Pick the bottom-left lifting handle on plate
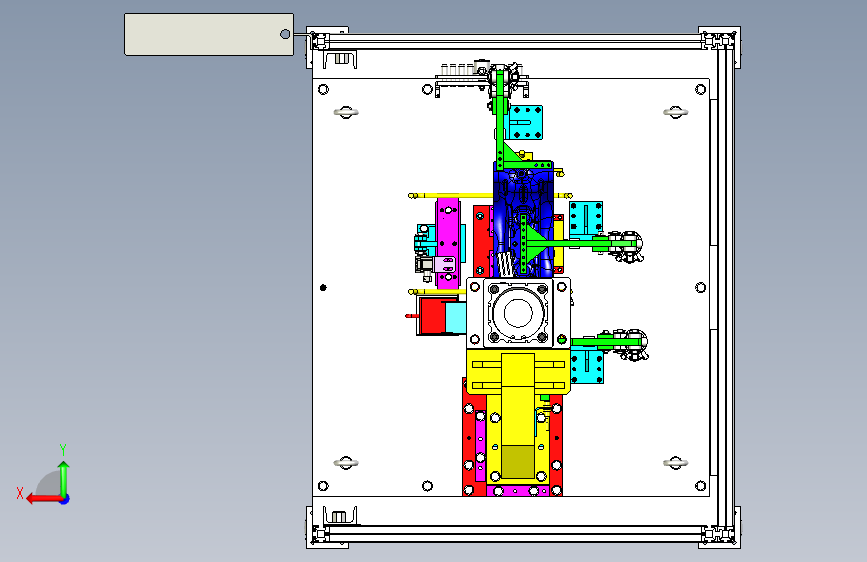 (346, 462)
